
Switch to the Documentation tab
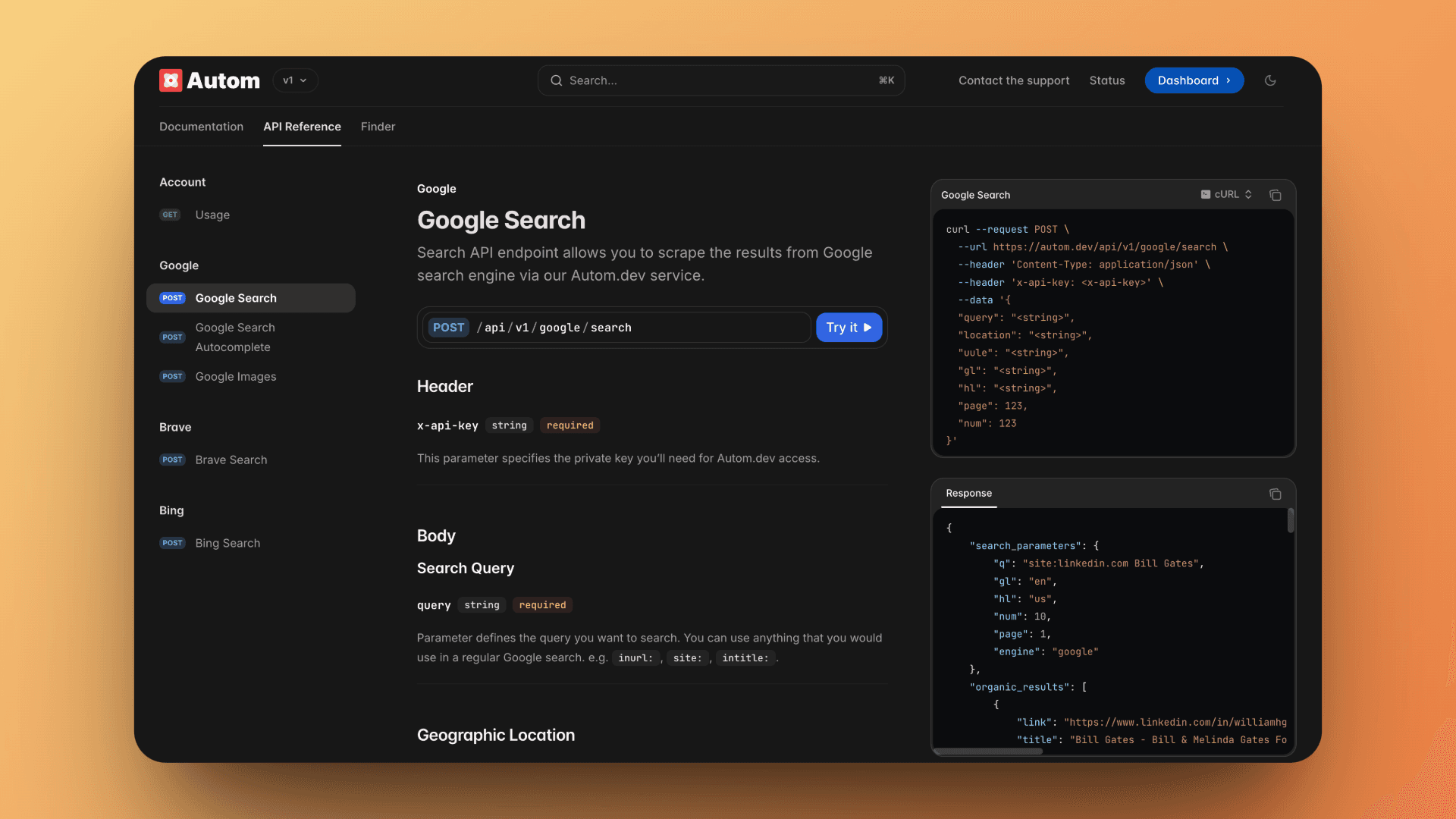tap(201, 127)
